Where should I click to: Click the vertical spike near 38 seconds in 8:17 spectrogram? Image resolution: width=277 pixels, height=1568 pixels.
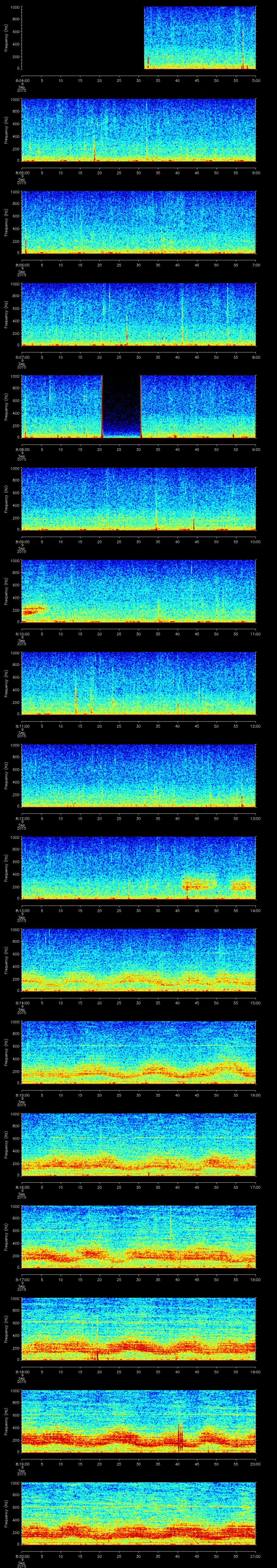pos(170,1223)
